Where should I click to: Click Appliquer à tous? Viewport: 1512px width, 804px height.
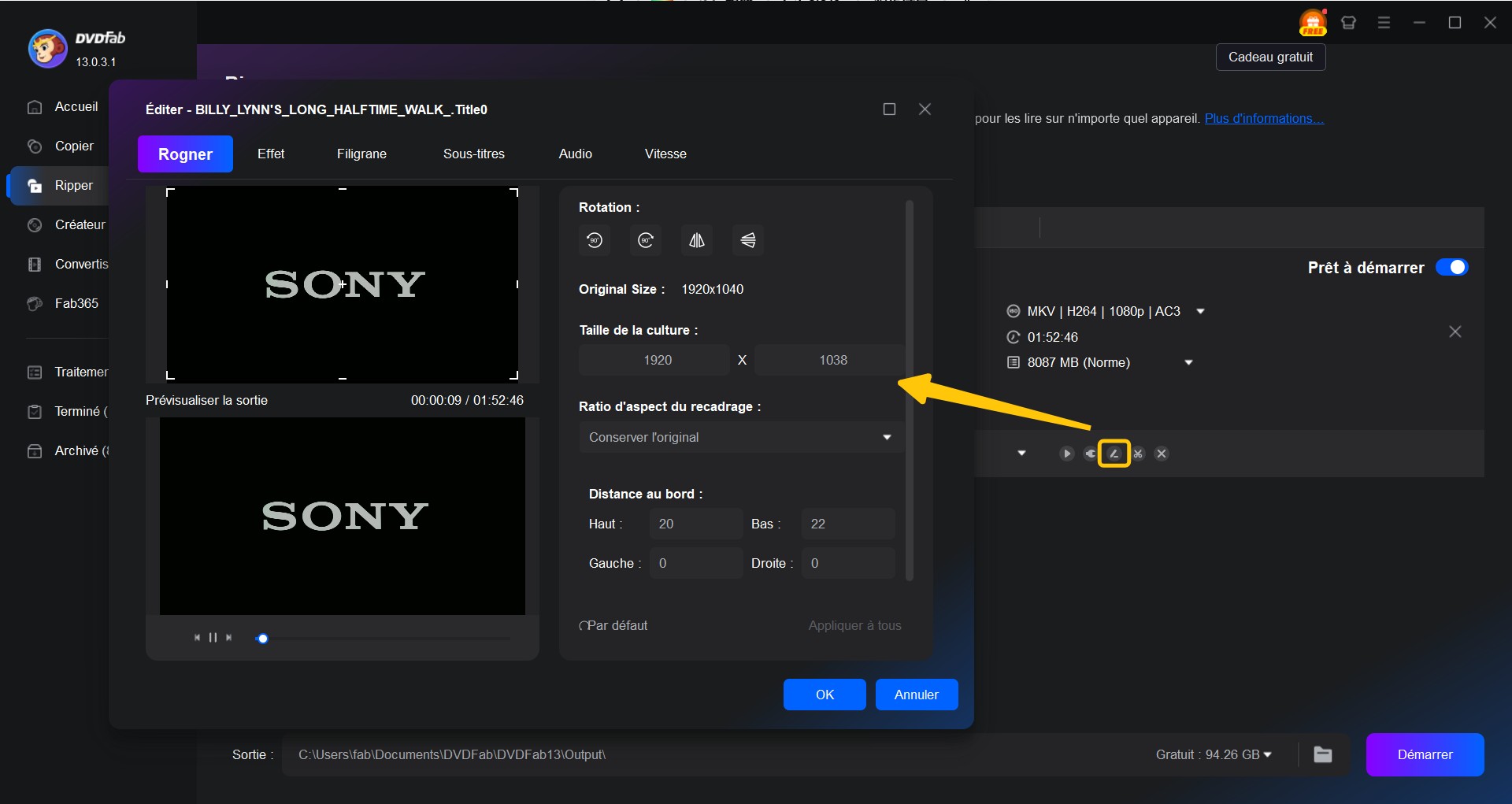point(854,625)
